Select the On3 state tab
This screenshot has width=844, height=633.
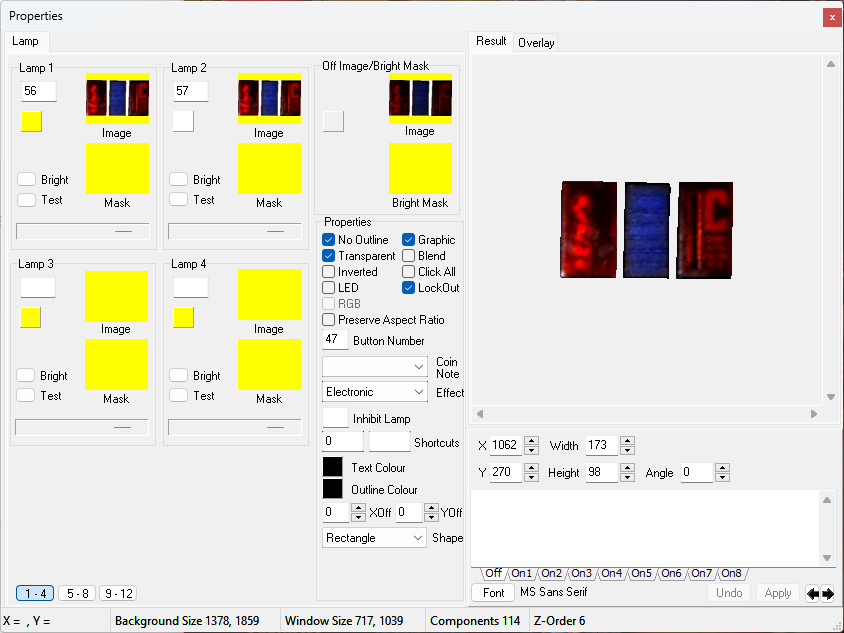pos(581,573)
